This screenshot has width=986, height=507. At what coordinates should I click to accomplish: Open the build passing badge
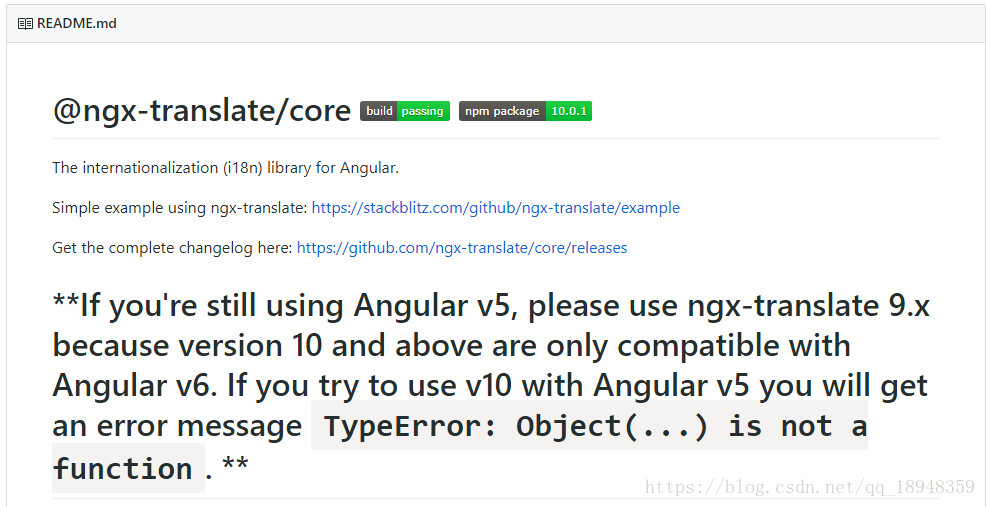404,111
